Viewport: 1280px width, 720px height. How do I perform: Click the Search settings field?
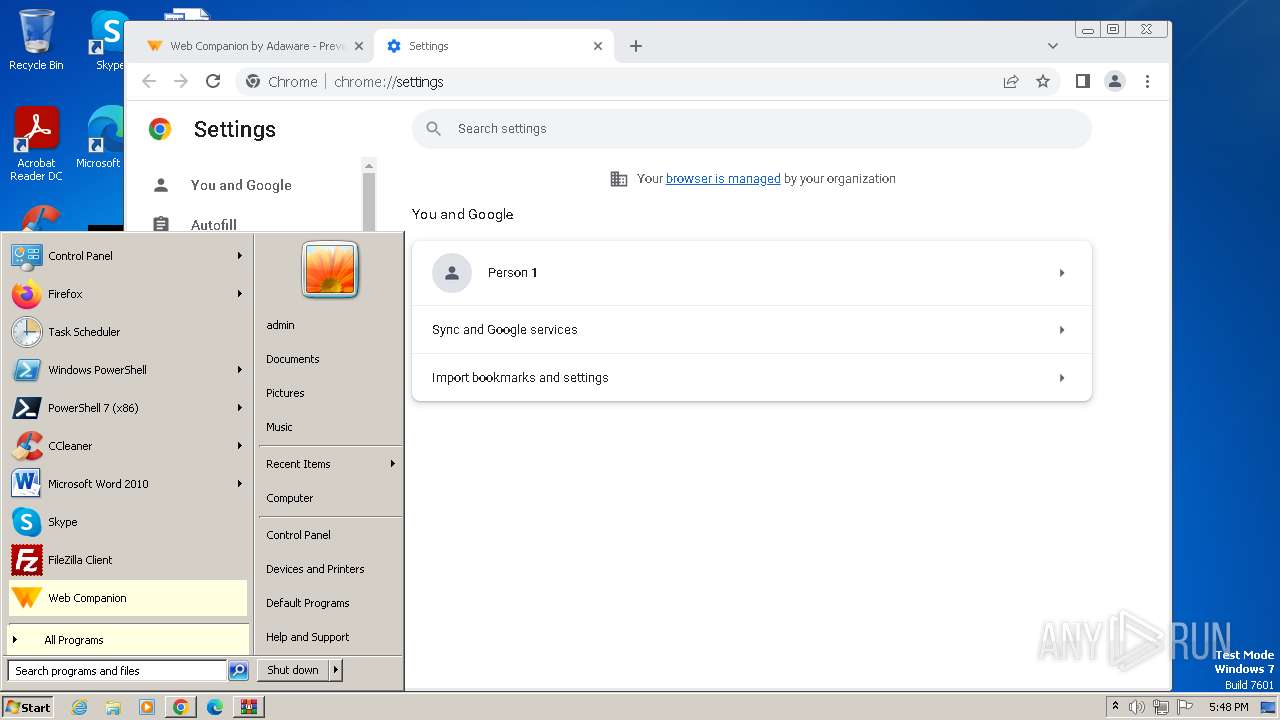[x=752, y=129]
